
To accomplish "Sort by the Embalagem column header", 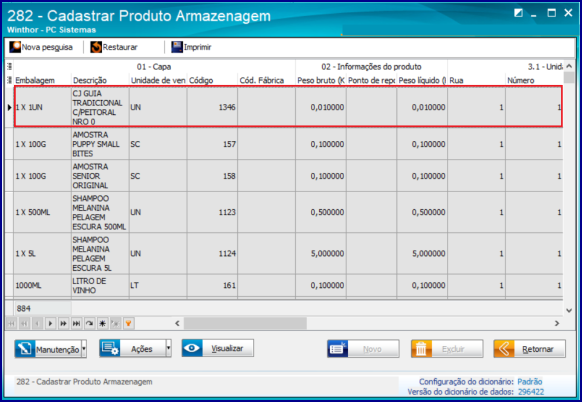I will [x=42, y=80].
